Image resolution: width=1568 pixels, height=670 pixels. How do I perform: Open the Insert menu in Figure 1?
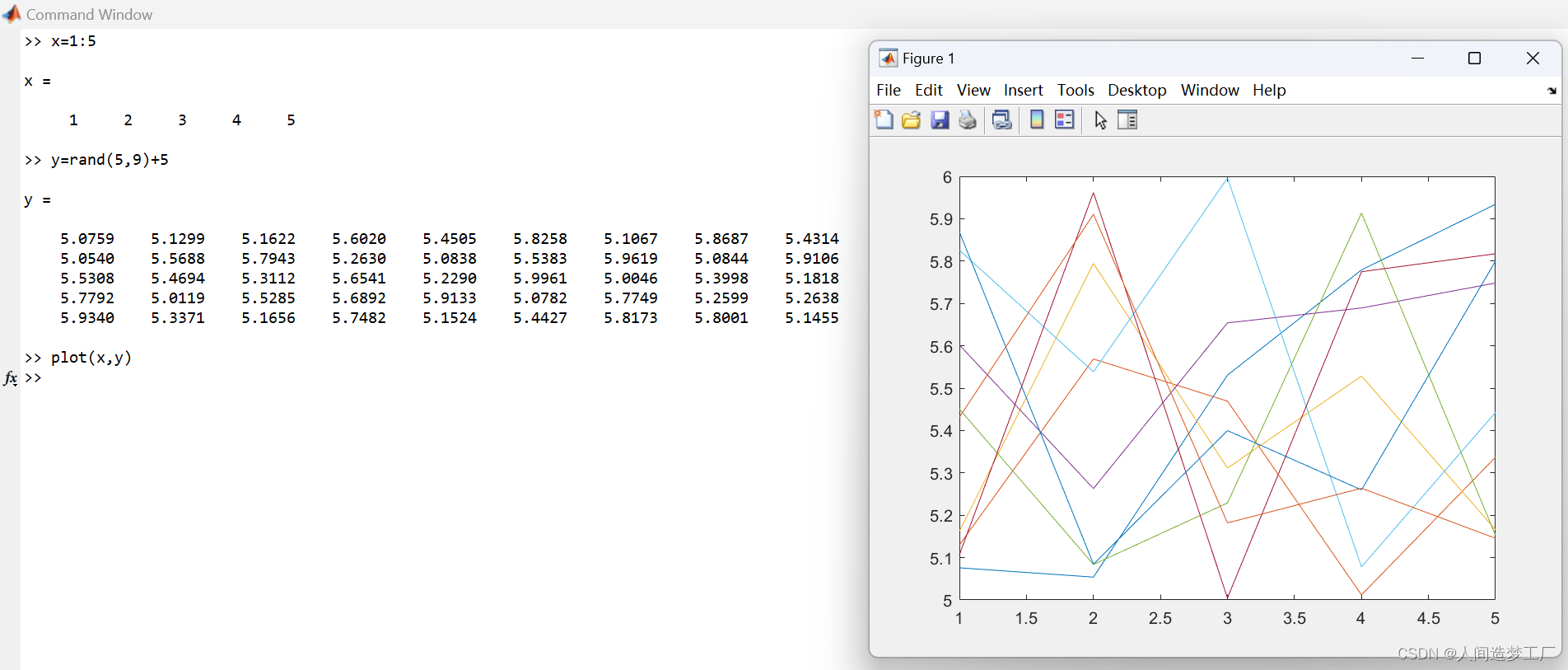[x=1024, y=91]
